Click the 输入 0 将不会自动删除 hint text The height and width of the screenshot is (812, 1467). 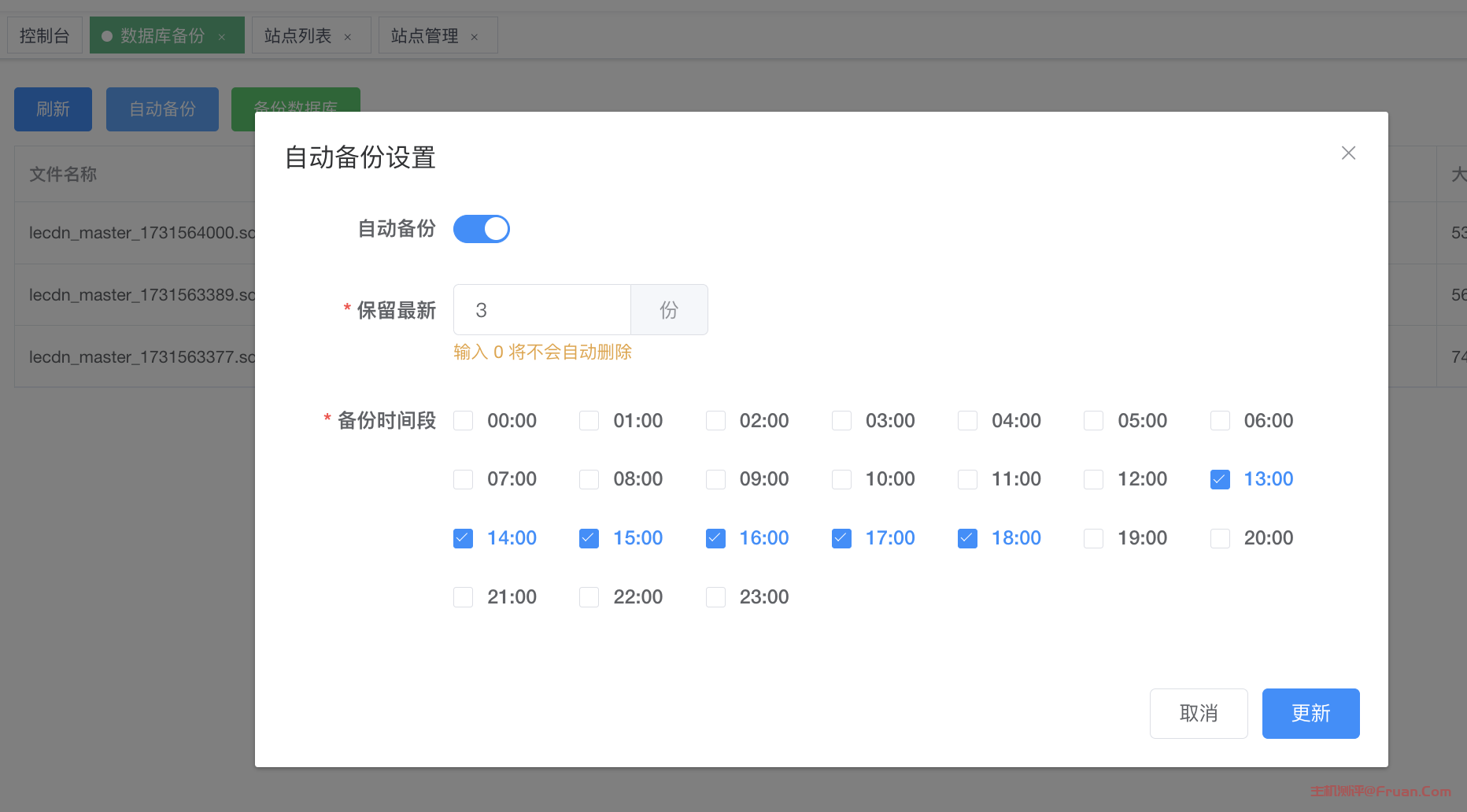pyautogui.click(x=542, y=352)
